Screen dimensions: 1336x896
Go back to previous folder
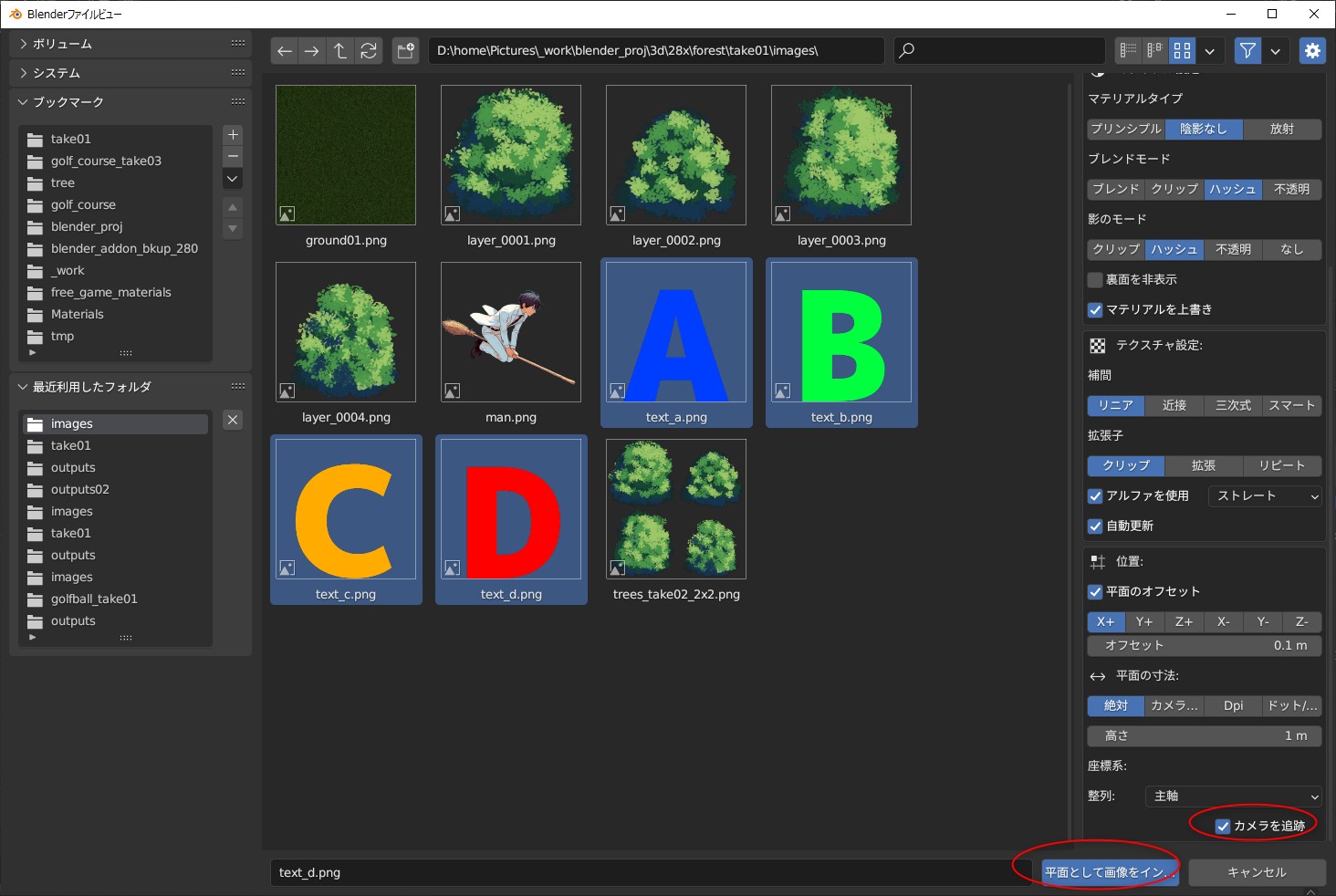click(x=285, y=51)
